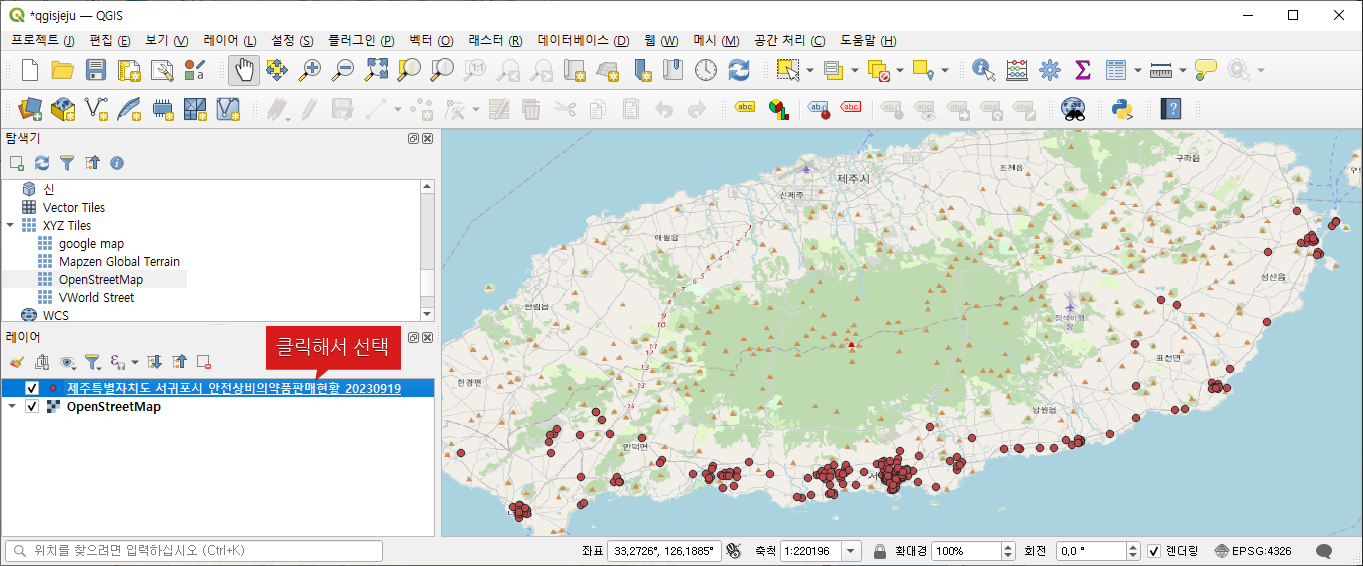
Task: Toggle visibility of the 제주특별자치도 서귀포시 layer
Action: (x=32, y=388)
